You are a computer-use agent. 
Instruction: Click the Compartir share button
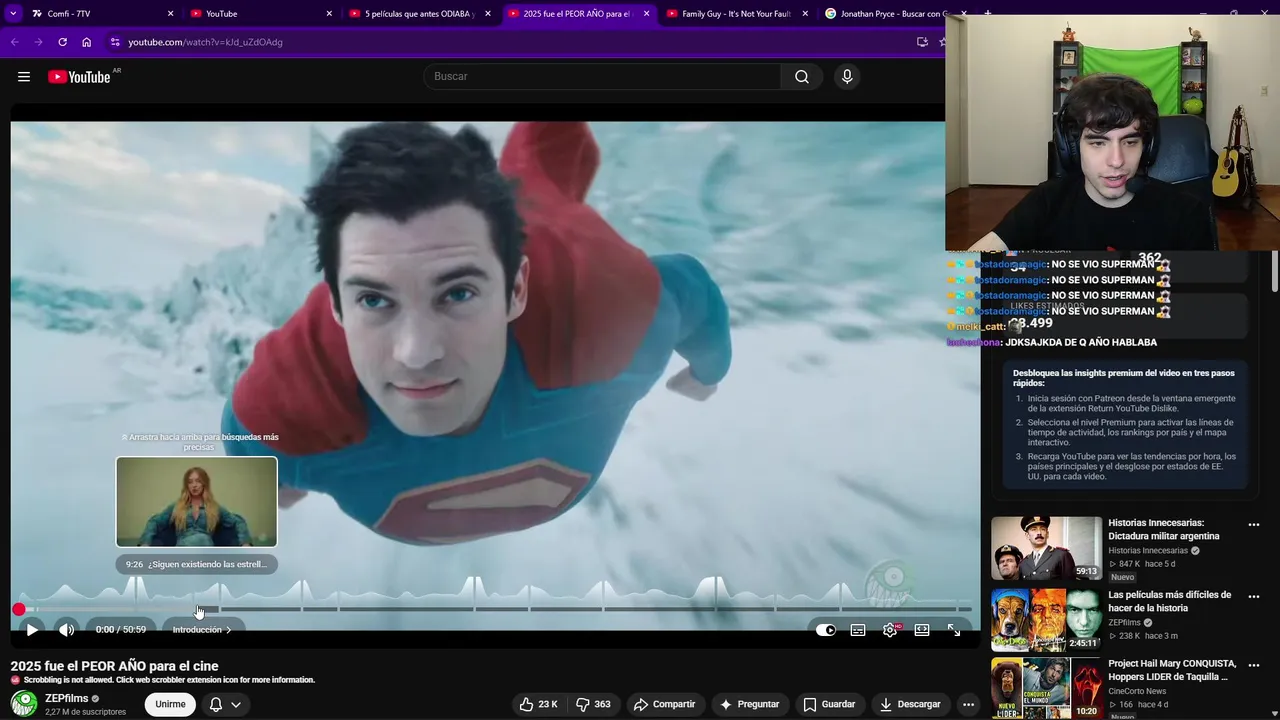[x=664, y=704]
